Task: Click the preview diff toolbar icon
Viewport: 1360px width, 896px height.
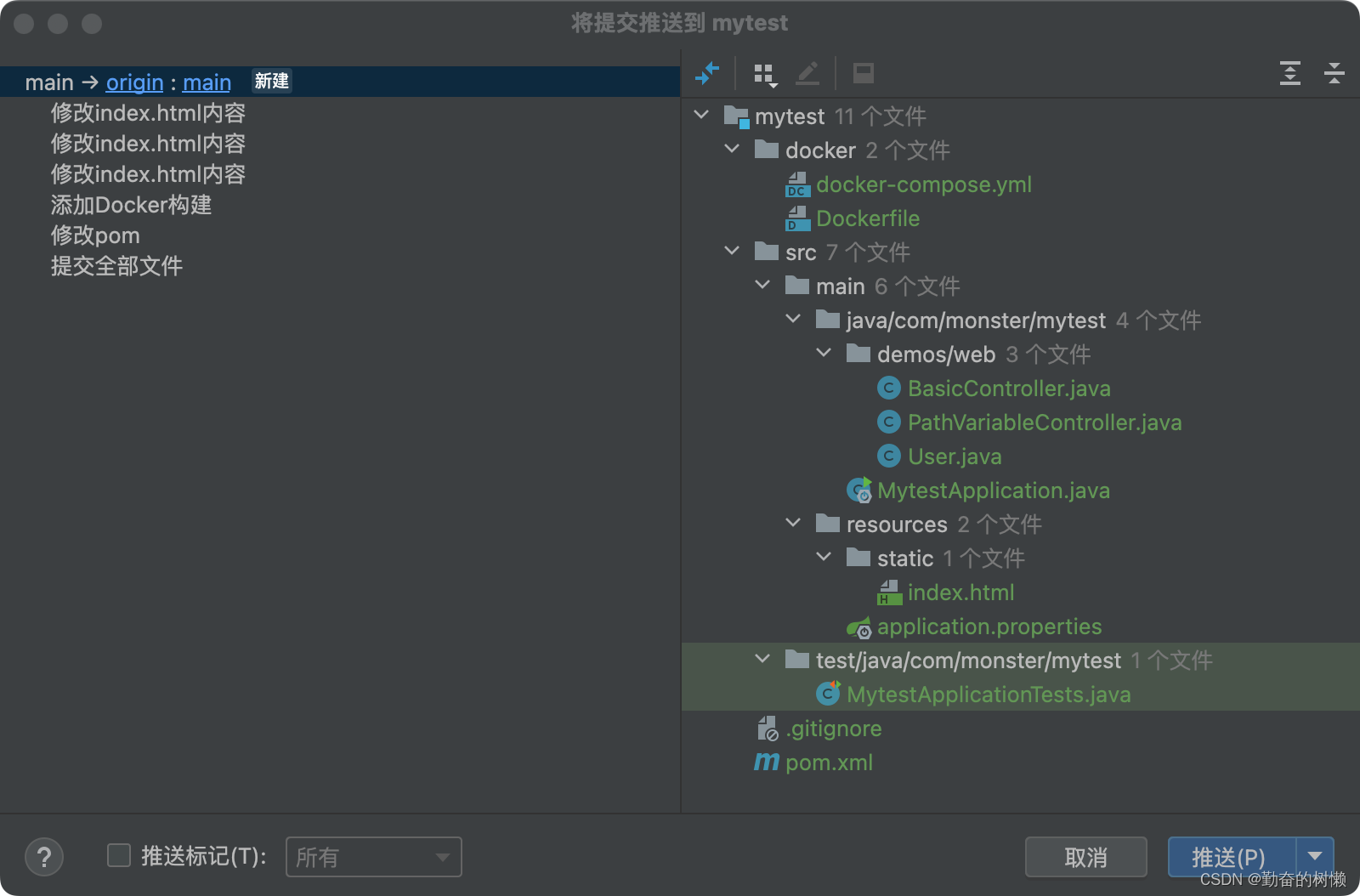Action: click(x=864, y=73)
